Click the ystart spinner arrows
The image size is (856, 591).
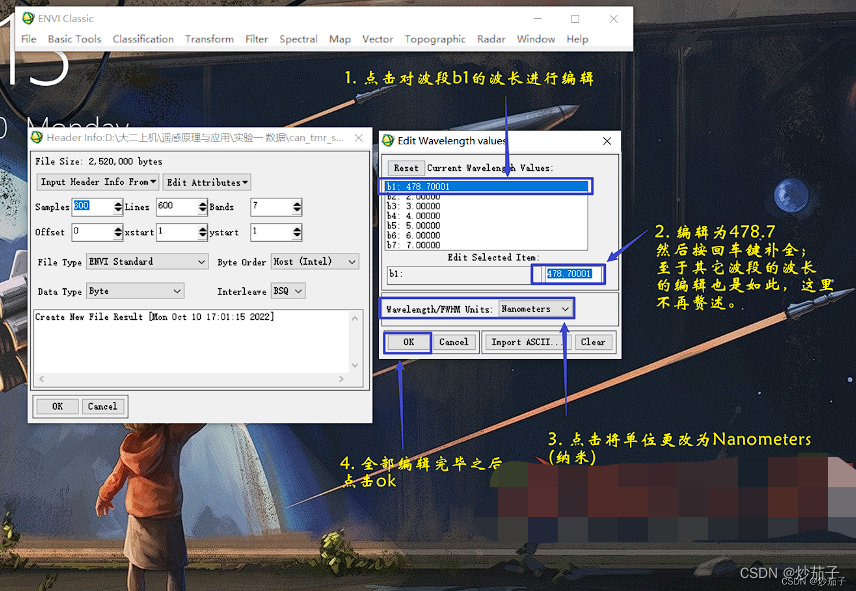point(297,232)
